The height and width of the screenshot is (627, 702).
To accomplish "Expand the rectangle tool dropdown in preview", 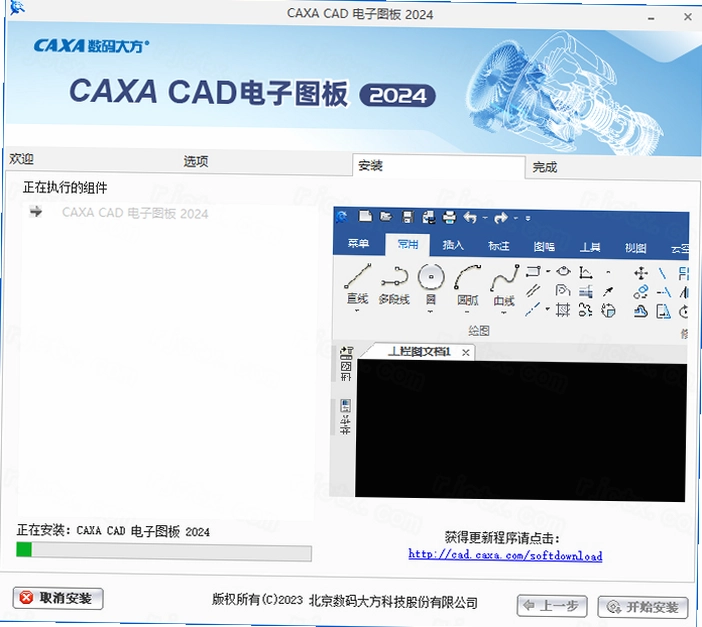I will coord(548,271).
